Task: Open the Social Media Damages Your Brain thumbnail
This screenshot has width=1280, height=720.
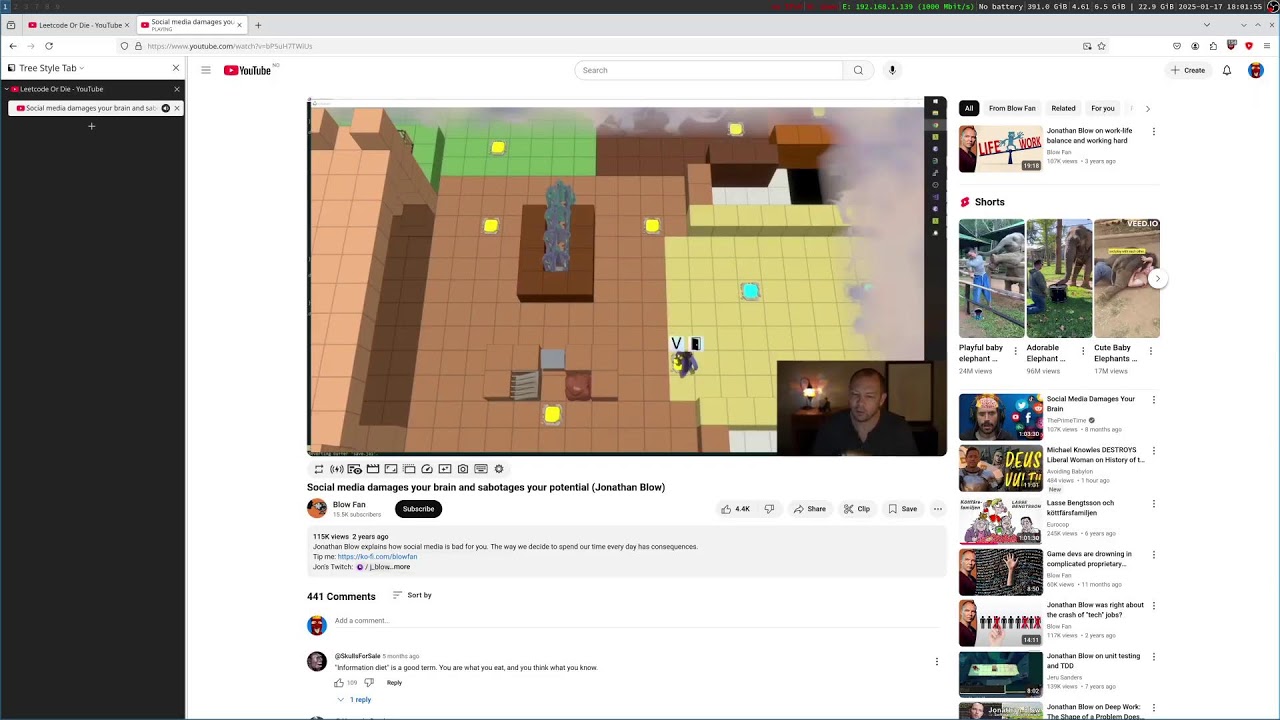Action: click(1000, 417)
